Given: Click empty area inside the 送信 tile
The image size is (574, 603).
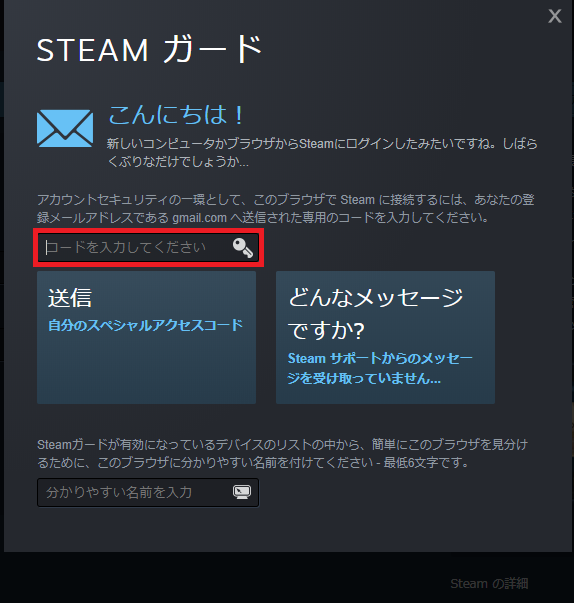Looking at the screenshot, I should [146, 369].
